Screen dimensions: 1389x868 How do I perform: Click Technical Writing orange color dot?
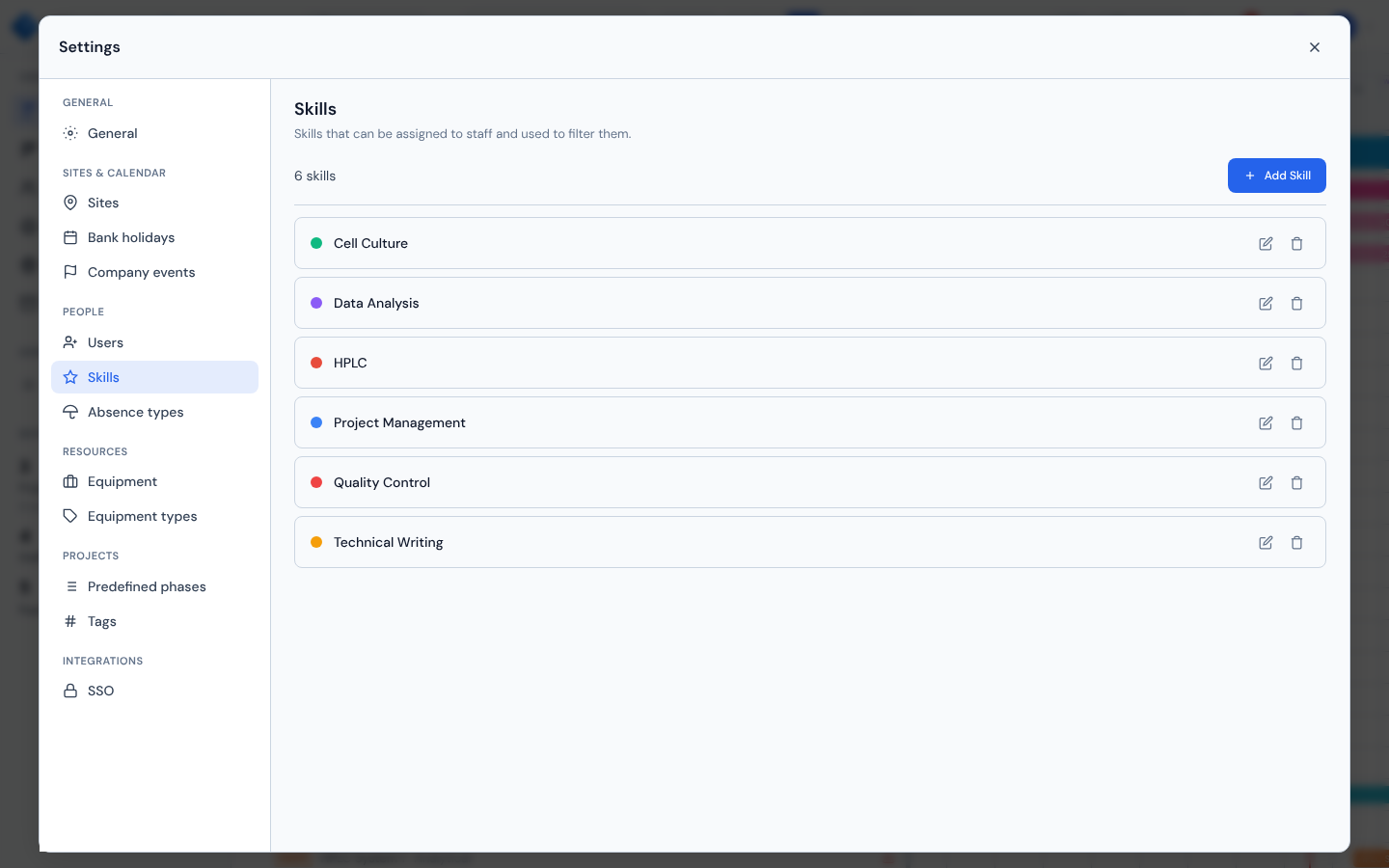tap(316, 542)
